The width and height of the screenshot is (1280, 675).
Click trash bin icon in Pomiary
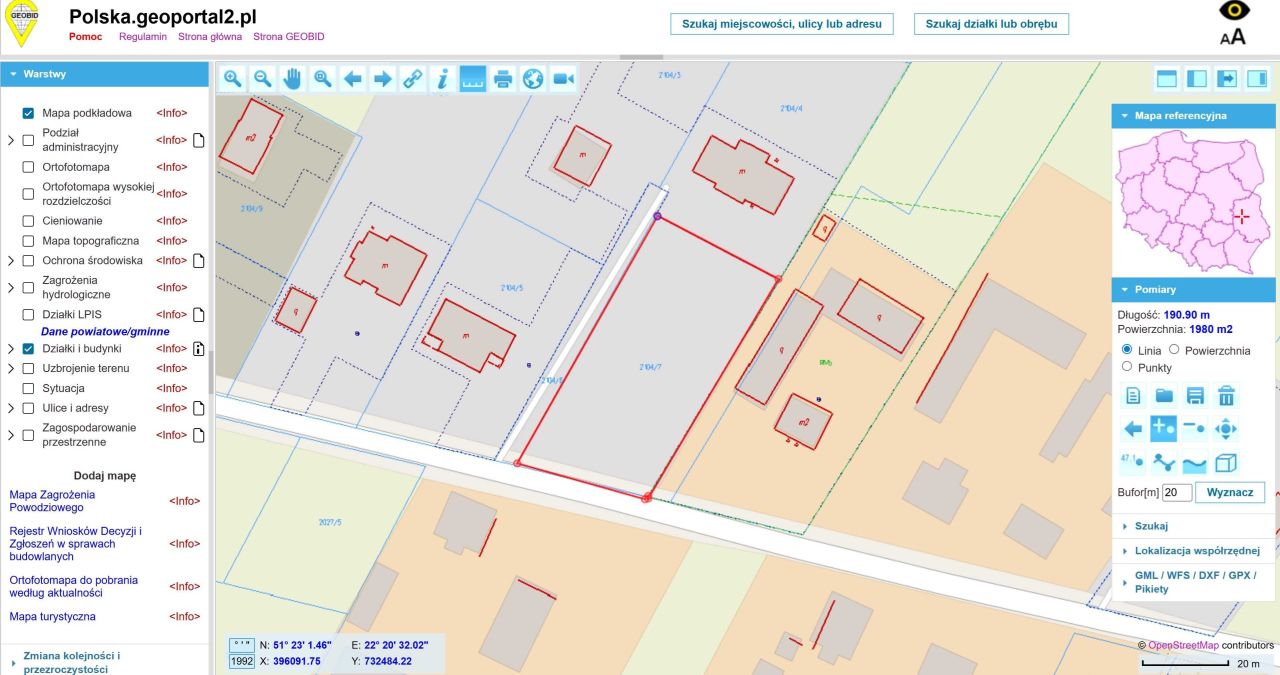[1226, 395]
